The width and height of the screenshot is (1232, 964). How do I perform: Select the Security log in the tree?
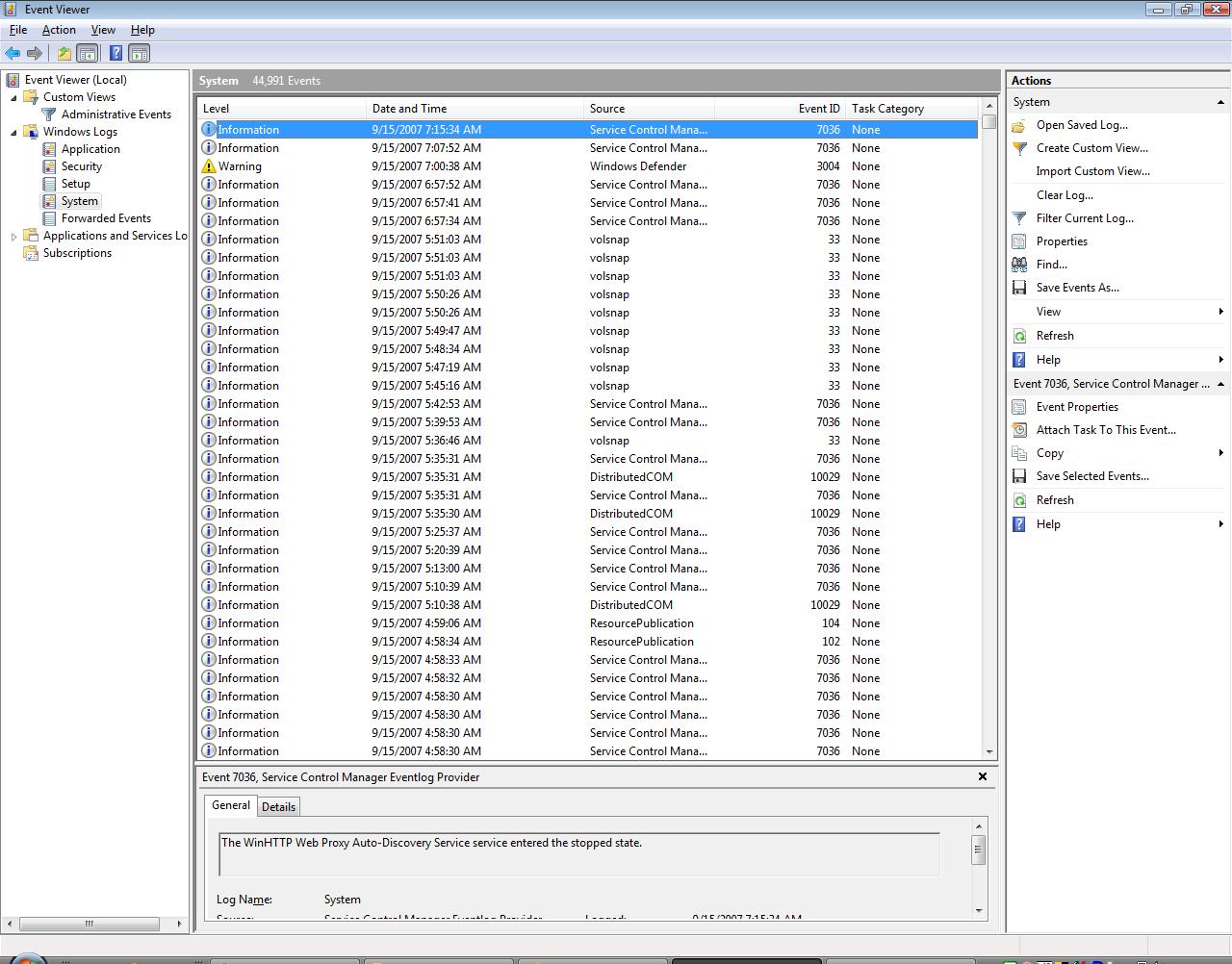point(81,165)
